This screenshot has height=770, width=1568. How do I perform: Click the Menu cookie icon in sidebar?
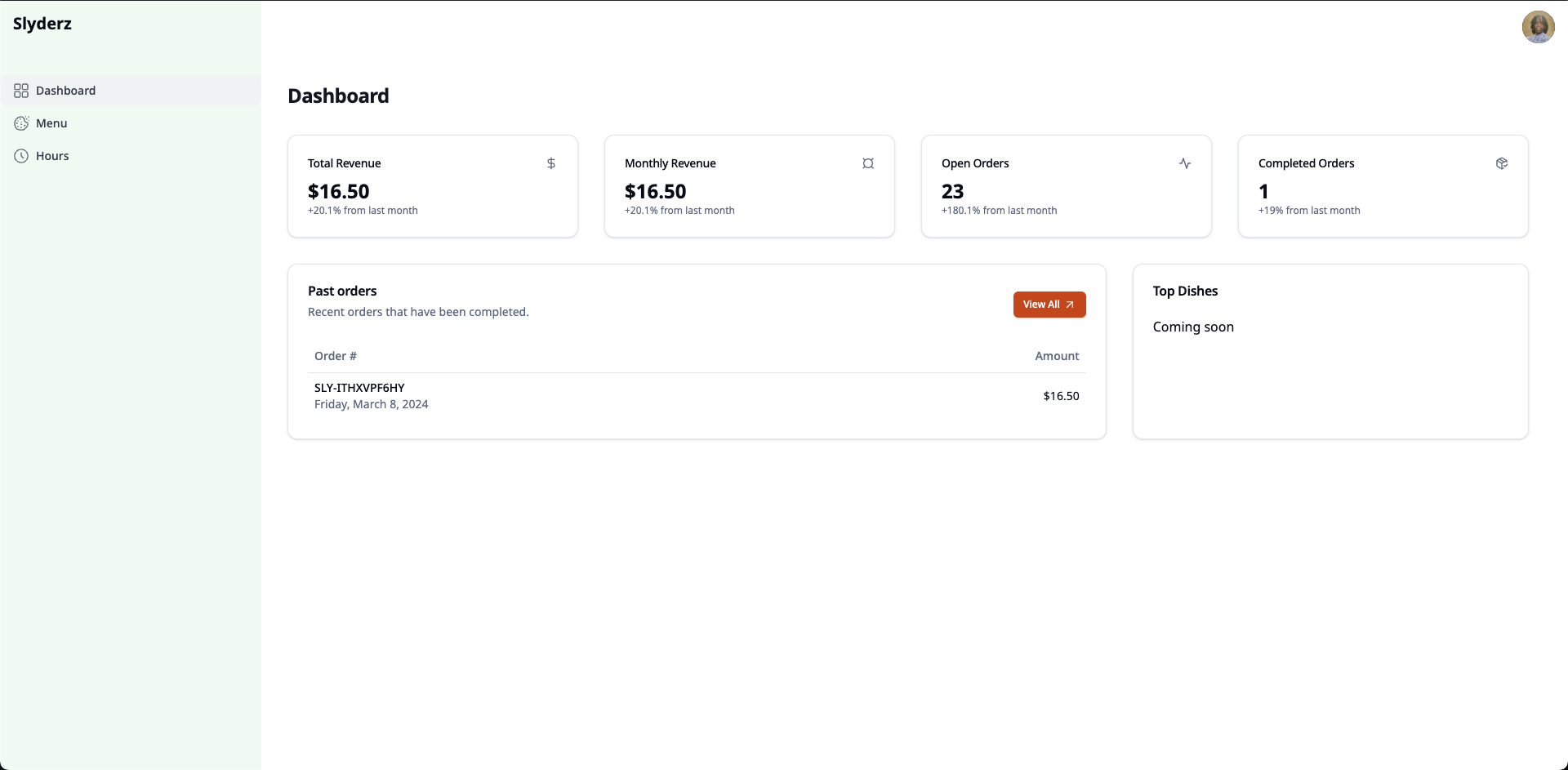click(x=21, y=123)
